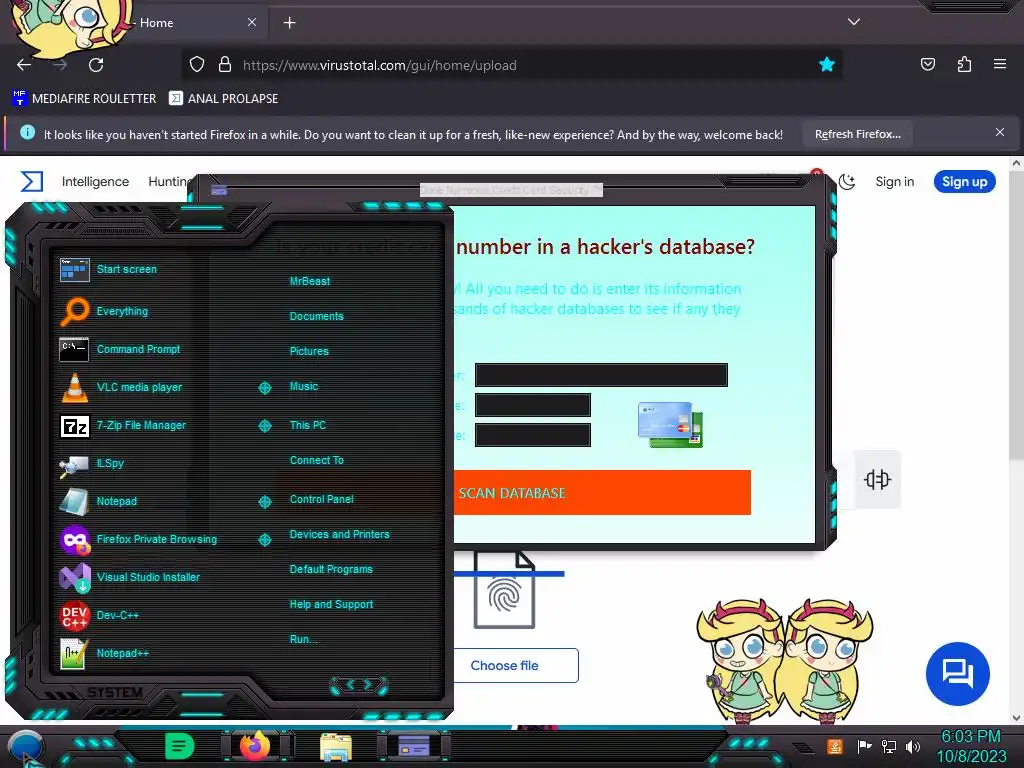Image resolution: width=1024 pixels, height=768 pixels.
Task: Open Control Panel from start menu
Action: [x=321, y=499]
